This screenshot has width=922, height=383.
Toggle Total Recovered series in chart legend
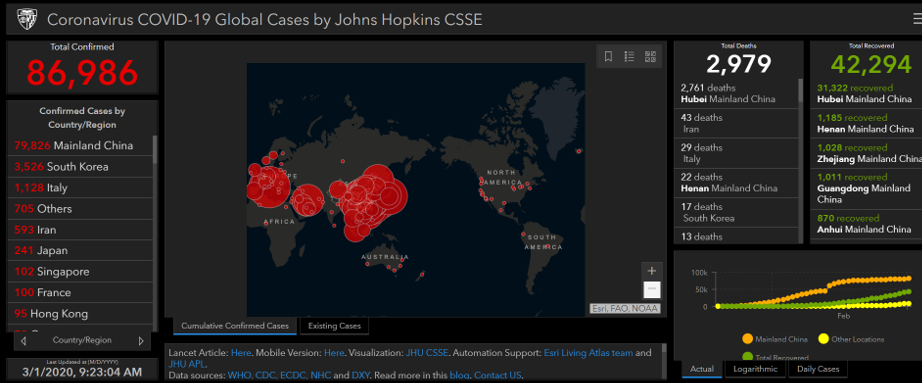(775, 357)
